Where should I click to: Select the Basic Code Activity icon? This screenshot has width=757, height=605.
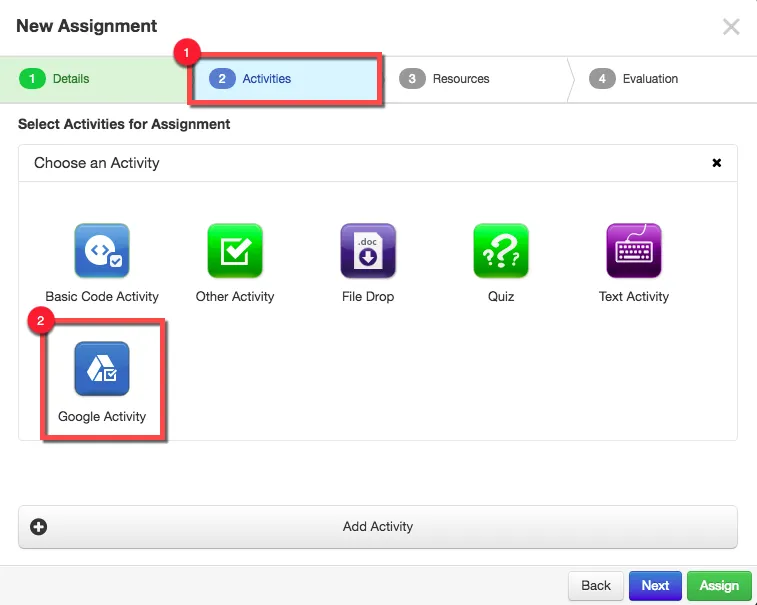[x=102, y=250]
